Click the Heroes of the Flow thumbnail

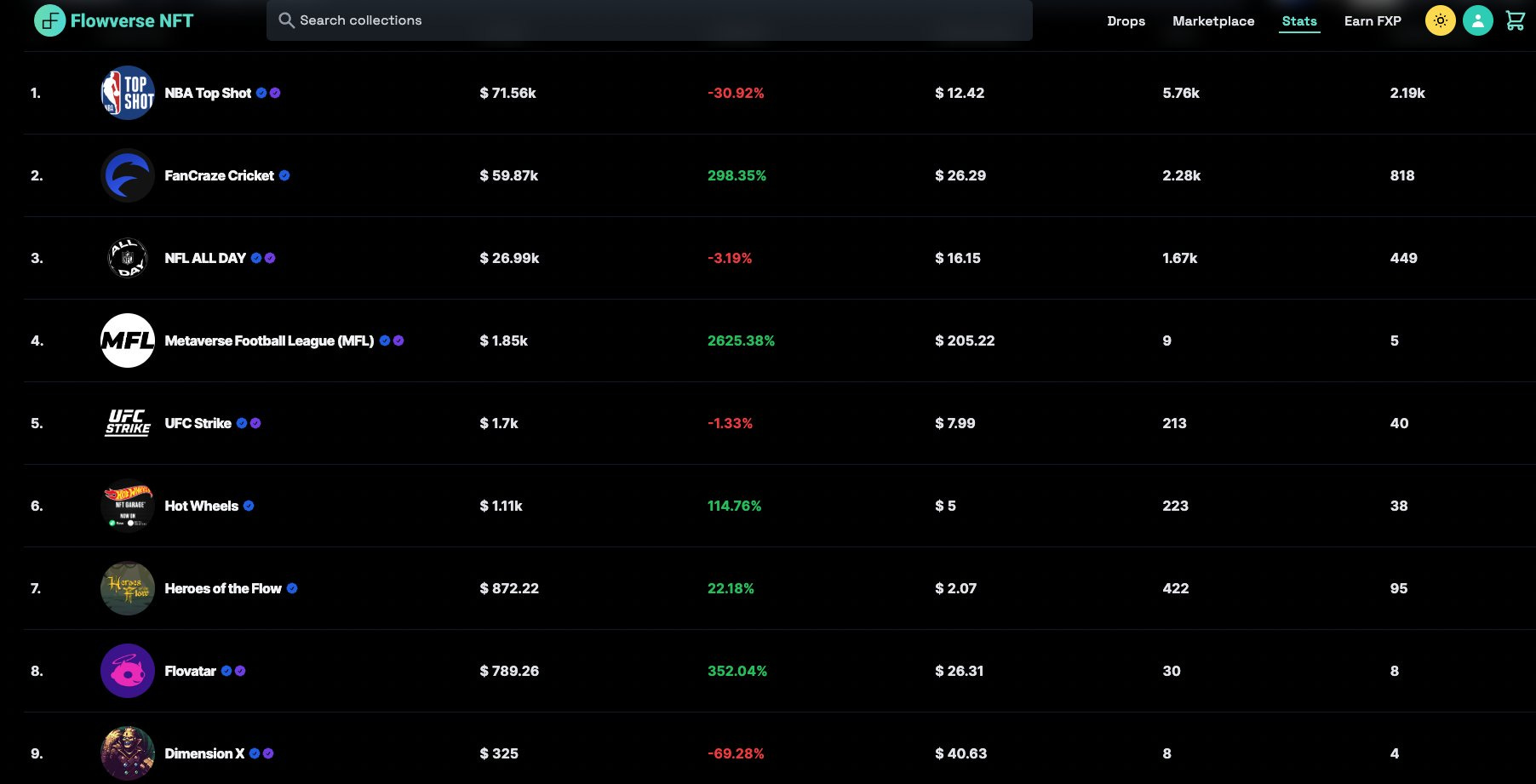click(128, 588)
